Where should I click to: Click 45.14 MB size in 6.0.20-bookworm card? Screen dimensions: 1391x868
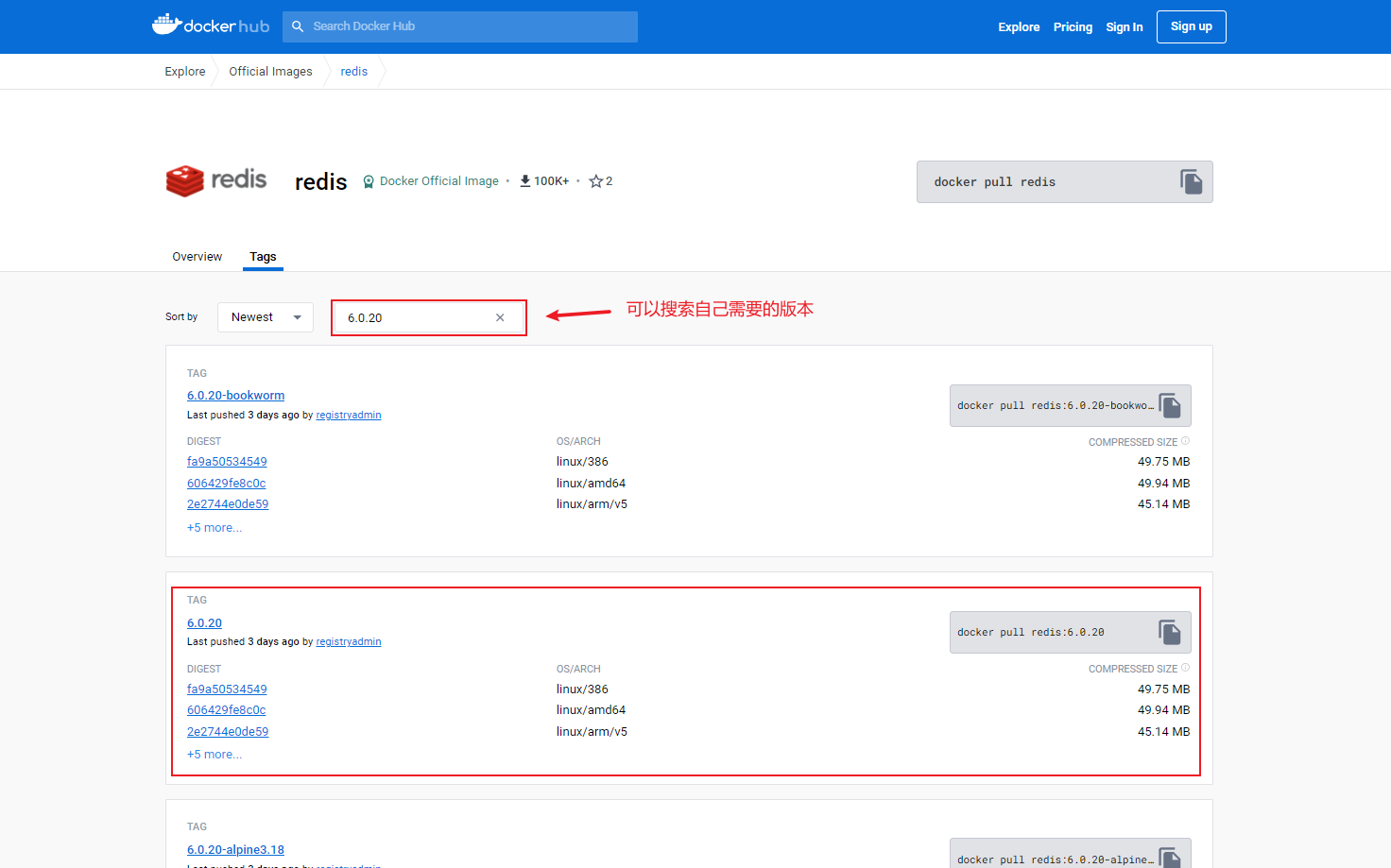pyautogui.click(x=1164, y=504)
